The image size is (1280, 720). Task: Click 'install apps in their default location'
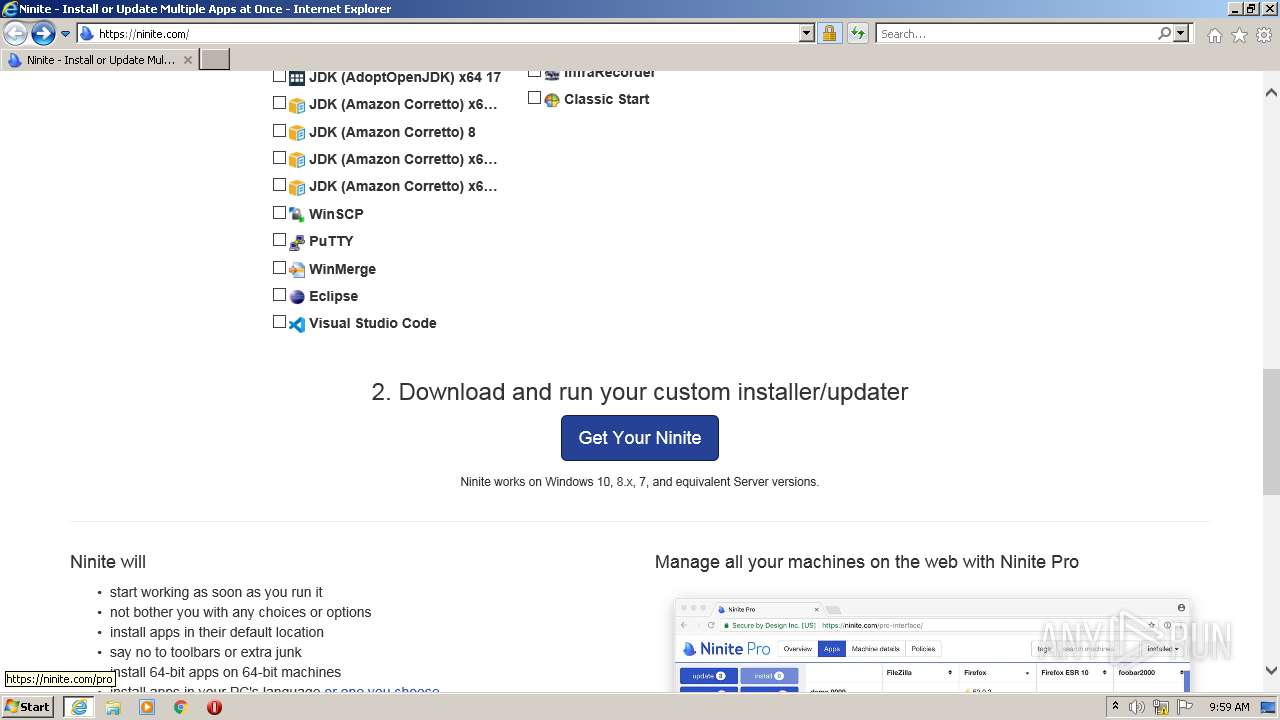pyautogui.click(x=217, y=632)
